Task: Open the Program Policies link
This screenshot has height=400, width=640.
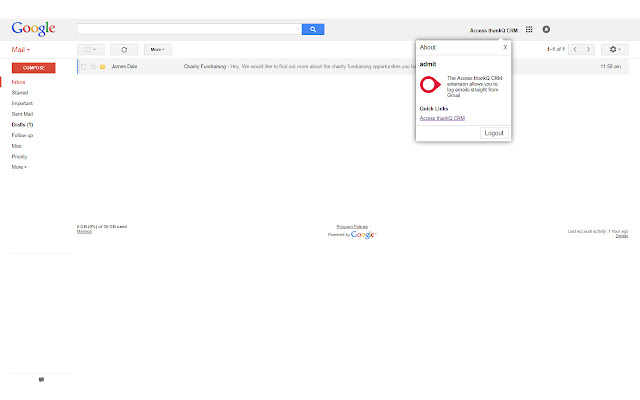Action: tap(352, 227)
